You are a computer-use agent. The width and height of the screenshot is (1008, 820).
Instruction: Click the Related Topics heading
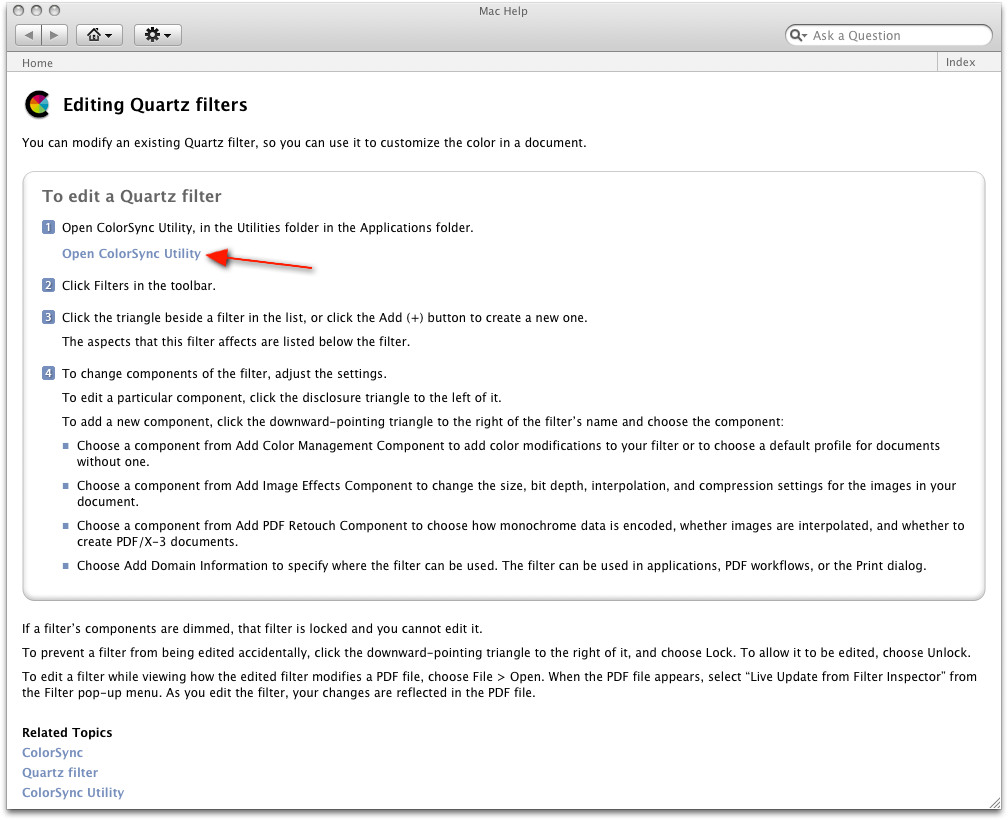(67, 733)
